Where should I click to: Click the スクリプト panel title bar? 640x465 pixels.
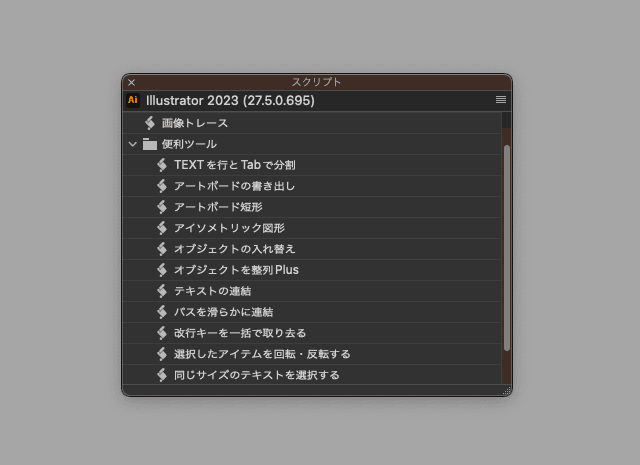316,82
